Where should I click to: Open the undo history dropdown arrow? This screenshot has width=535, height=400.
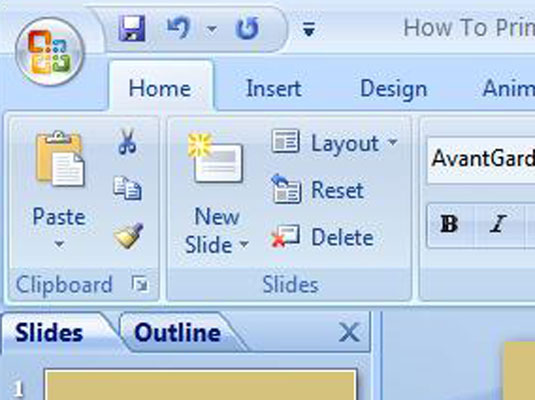pyautogui.click(x=212, y=29)
